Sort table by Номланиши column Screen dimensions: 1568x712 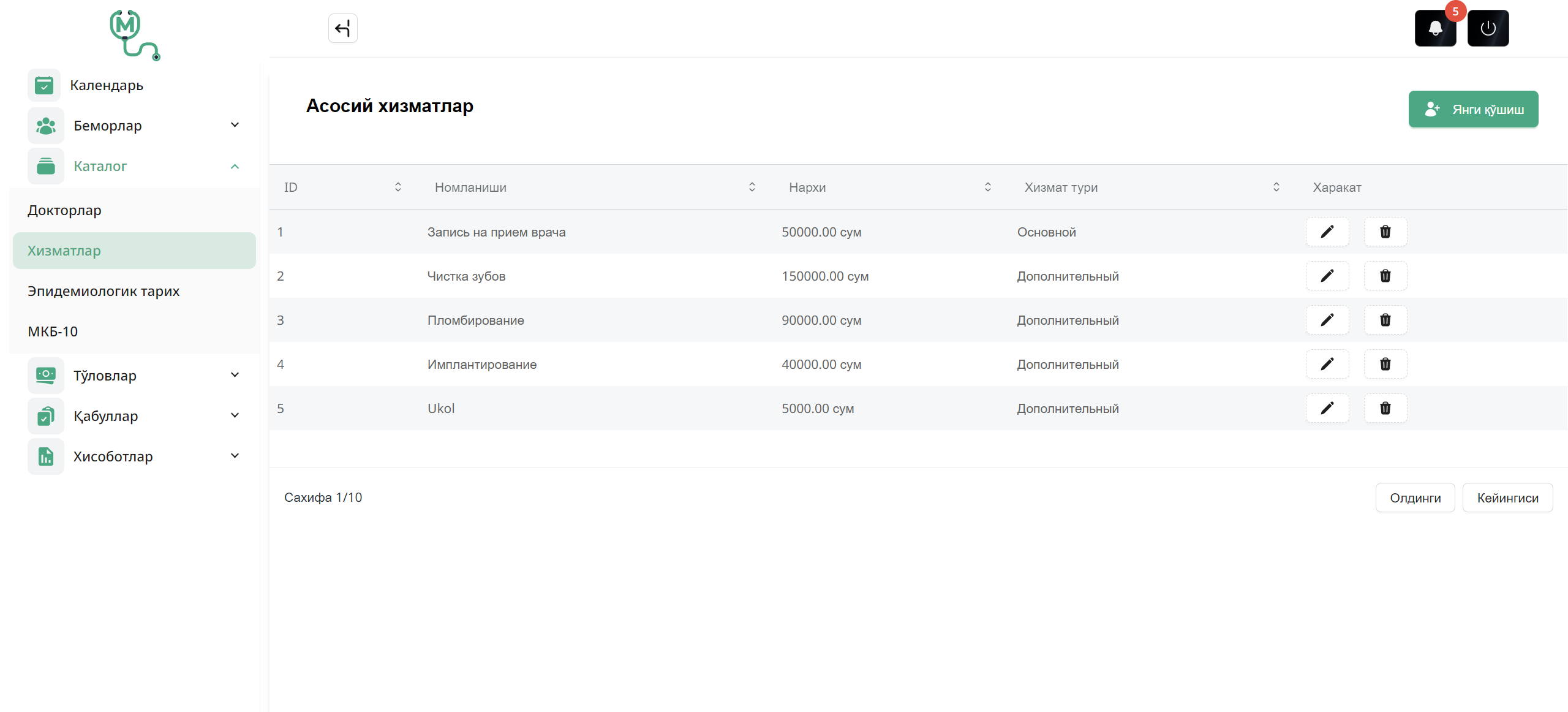(x=752, y=187)
